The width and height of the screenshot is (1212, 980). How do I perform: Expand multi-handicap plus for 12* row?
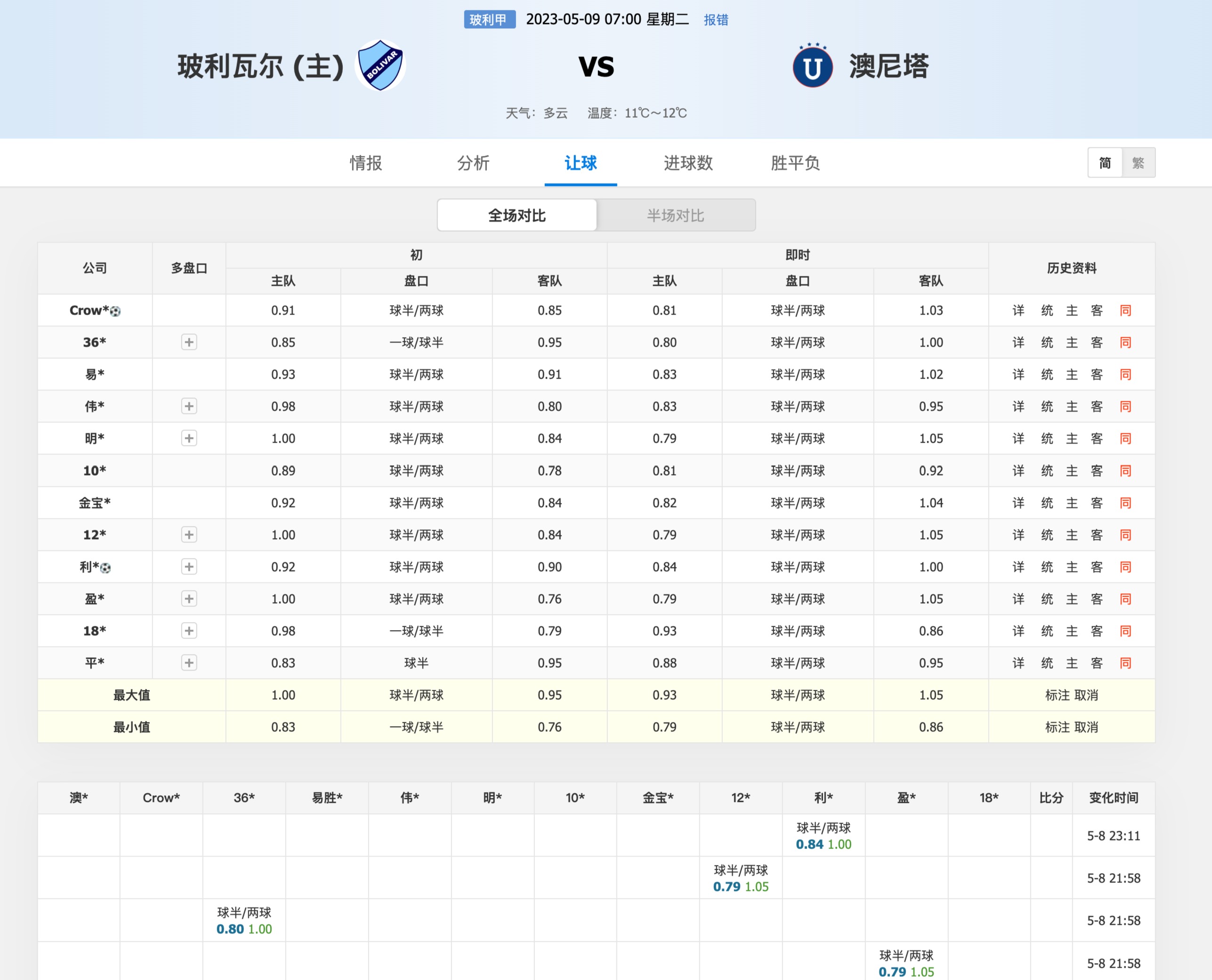point(189,535)
